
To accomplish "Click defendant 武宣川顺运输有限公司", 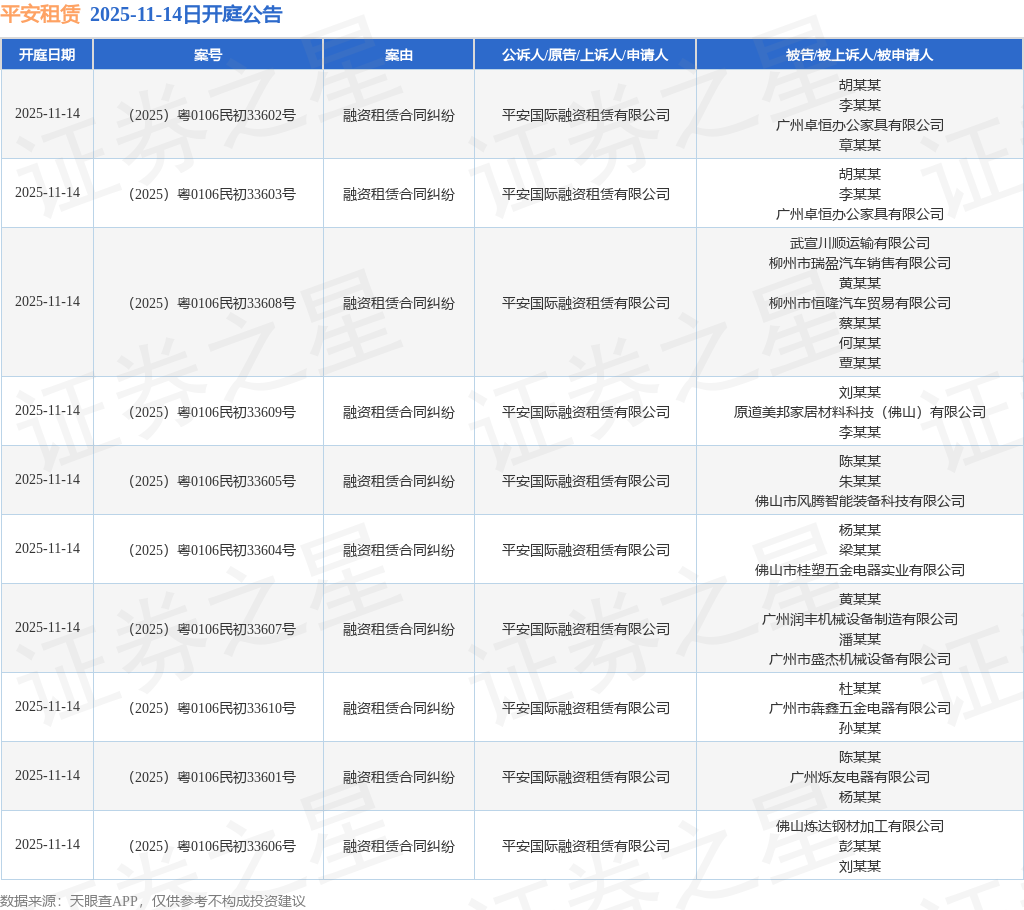I will click(859, 244).
